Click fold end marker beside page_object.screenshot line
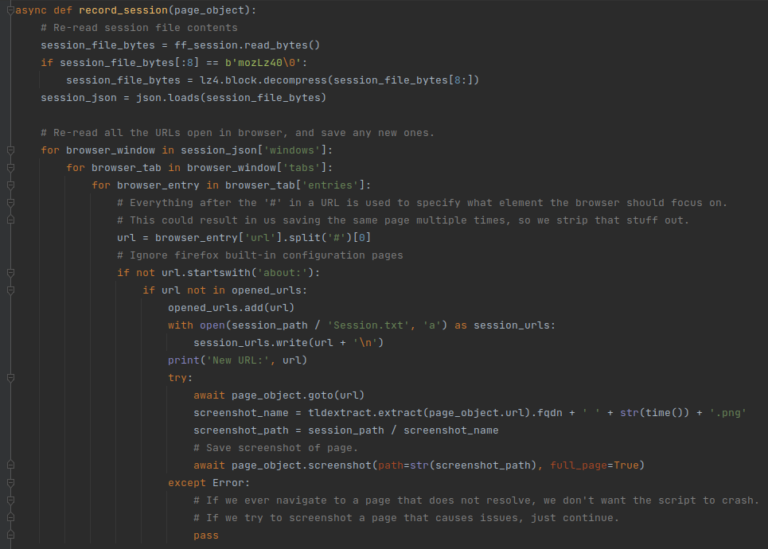The width and height of the screenshot is (768, 549). (10, 465)
